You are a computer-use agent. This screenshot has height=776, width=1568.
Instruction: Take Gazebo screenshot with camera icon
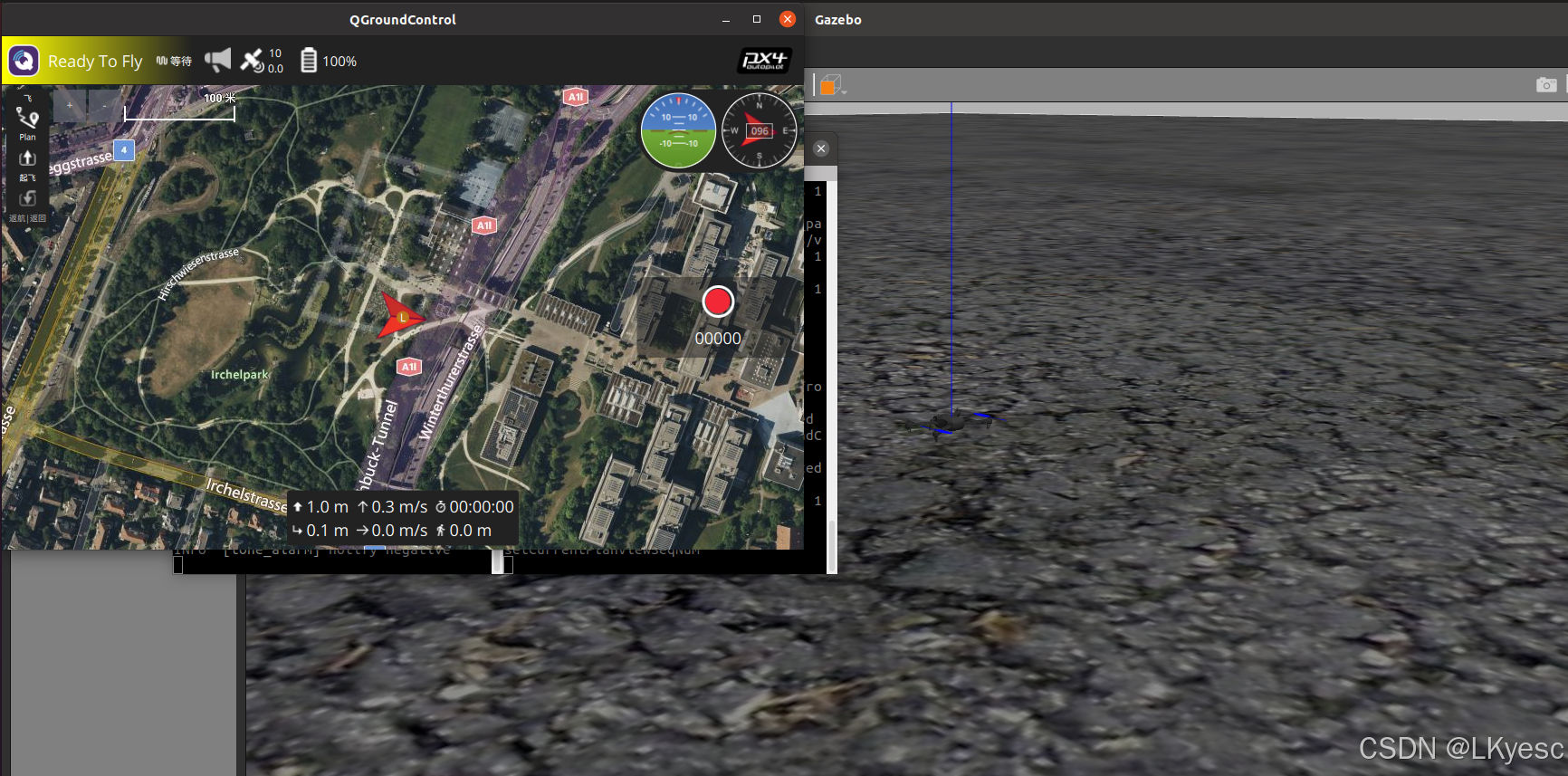pyautogui.click(x=1546, y=84)
